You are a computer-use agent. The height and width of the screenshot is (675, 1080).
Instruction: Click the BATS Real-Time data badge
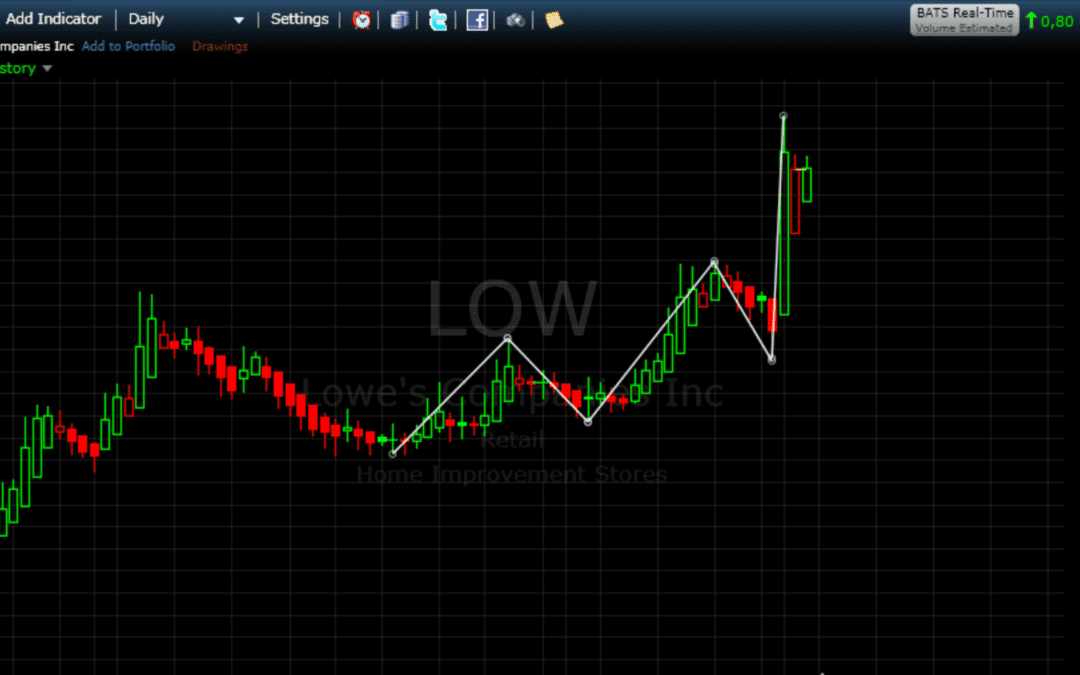964,20
